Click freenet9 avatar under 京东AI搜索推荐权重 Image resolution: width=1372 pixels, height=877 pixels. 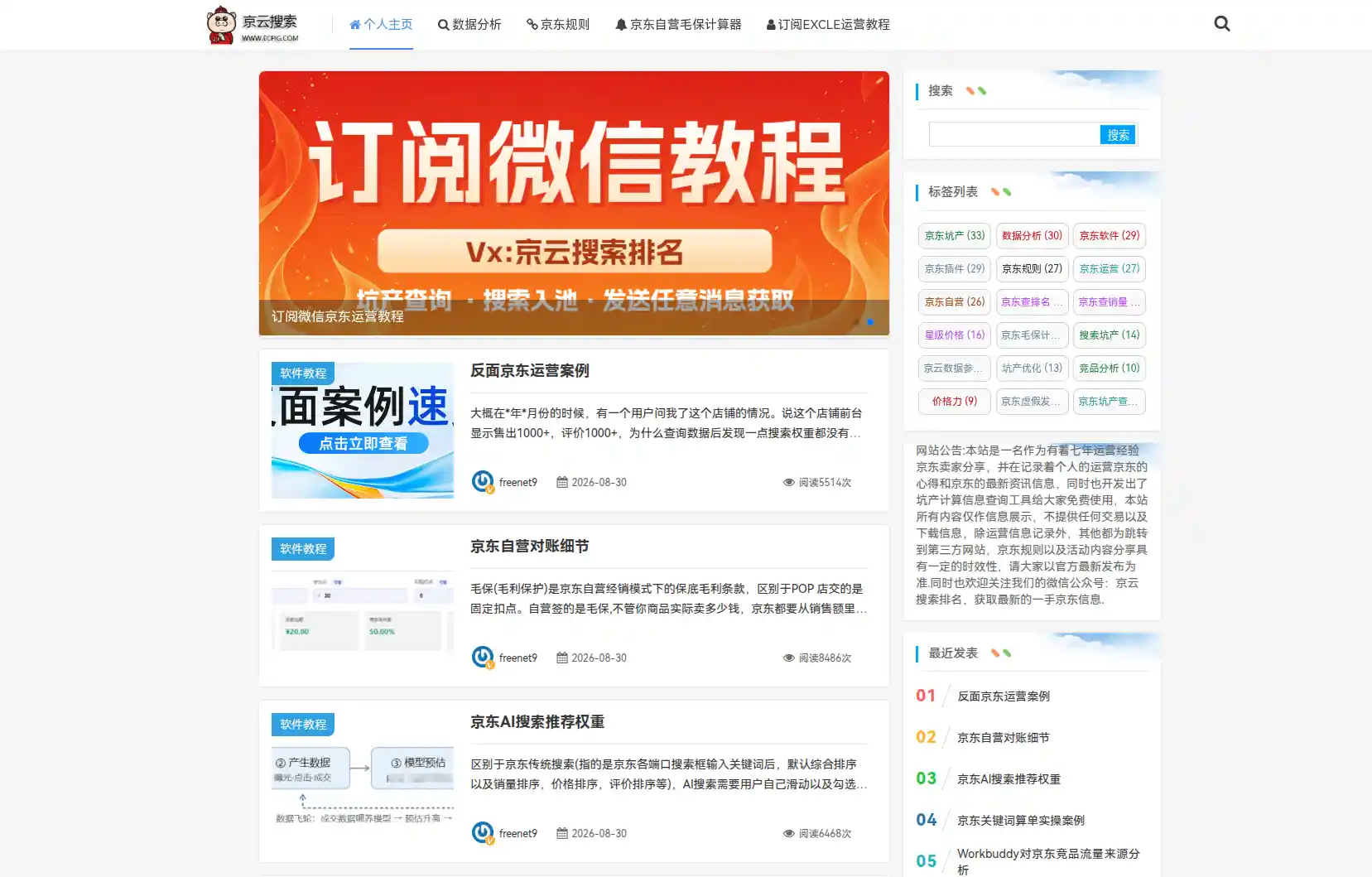[x=483, y=833]
